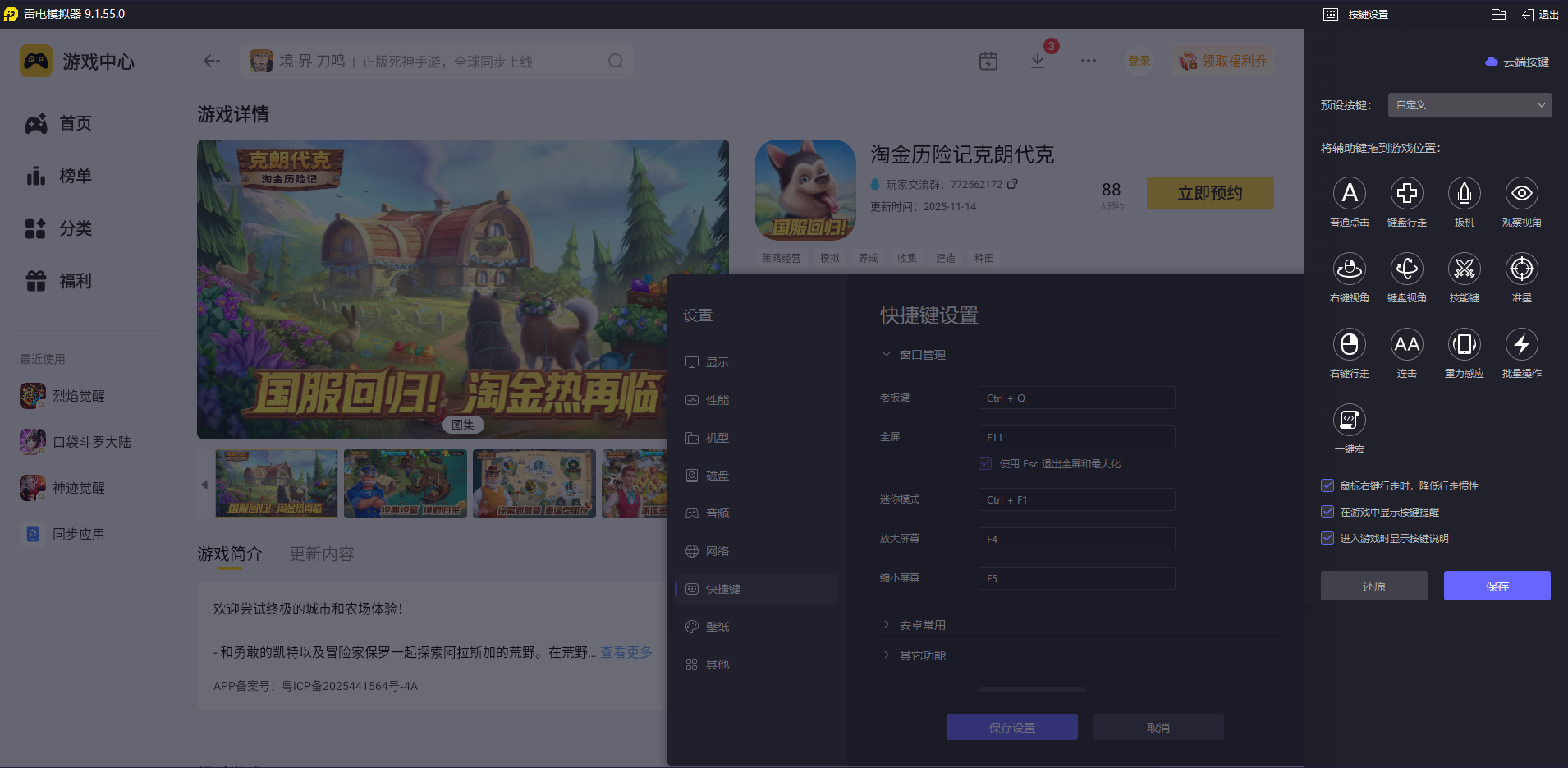This screenshot has width=1568, height=768.
Task: Open the 网络 network settings section
Action: (717, 550)
